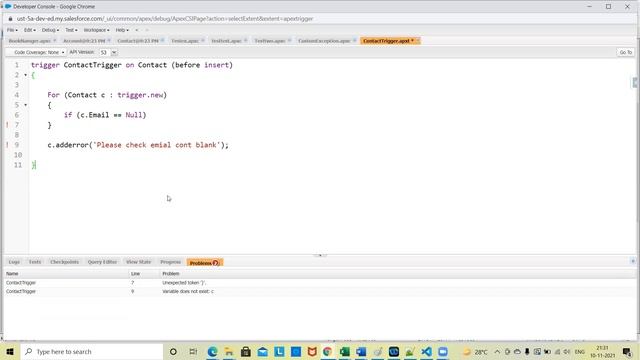Open the File menu
The height and width of the screenshot is (360, 640).
click(x=12, y=30)
